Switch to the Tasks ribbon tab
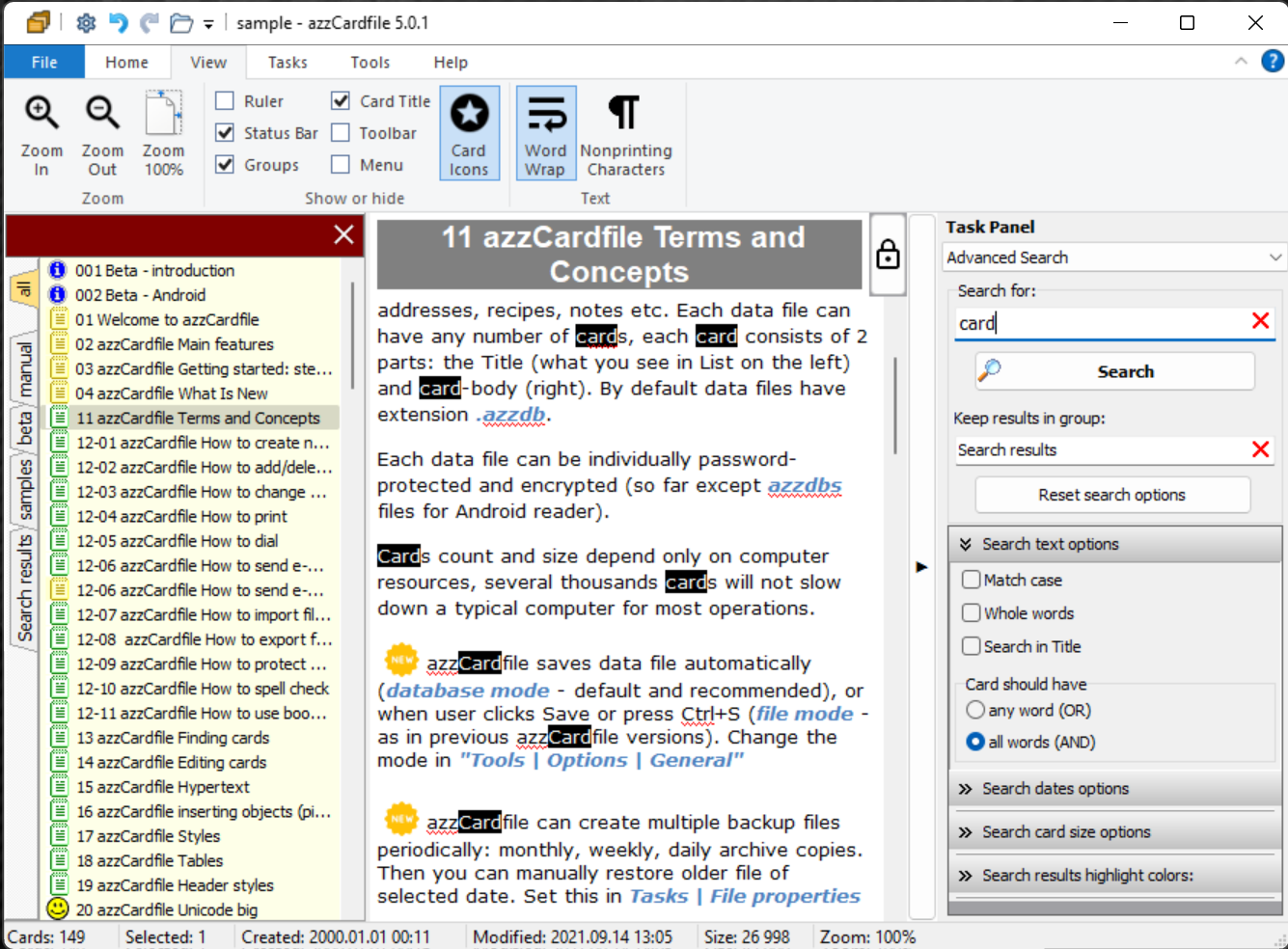Image resolution: width=1288 pixels, height=949 pixels. (x=288, y=62)
